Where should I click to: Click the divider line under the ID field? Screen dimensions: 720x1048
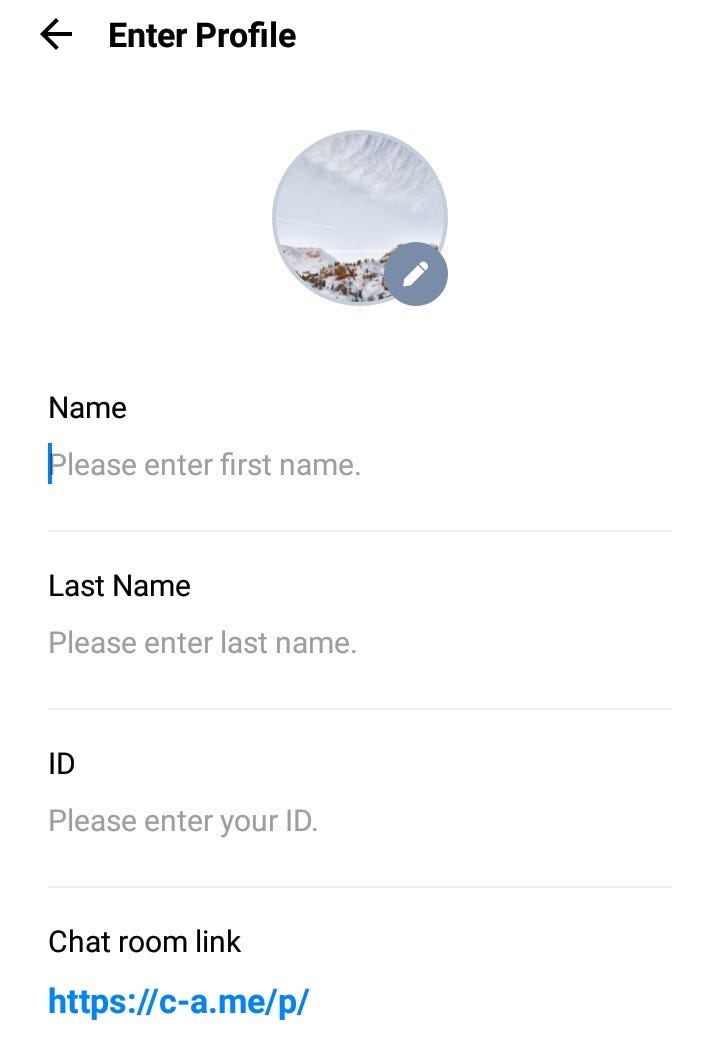[x=360, y=887]
